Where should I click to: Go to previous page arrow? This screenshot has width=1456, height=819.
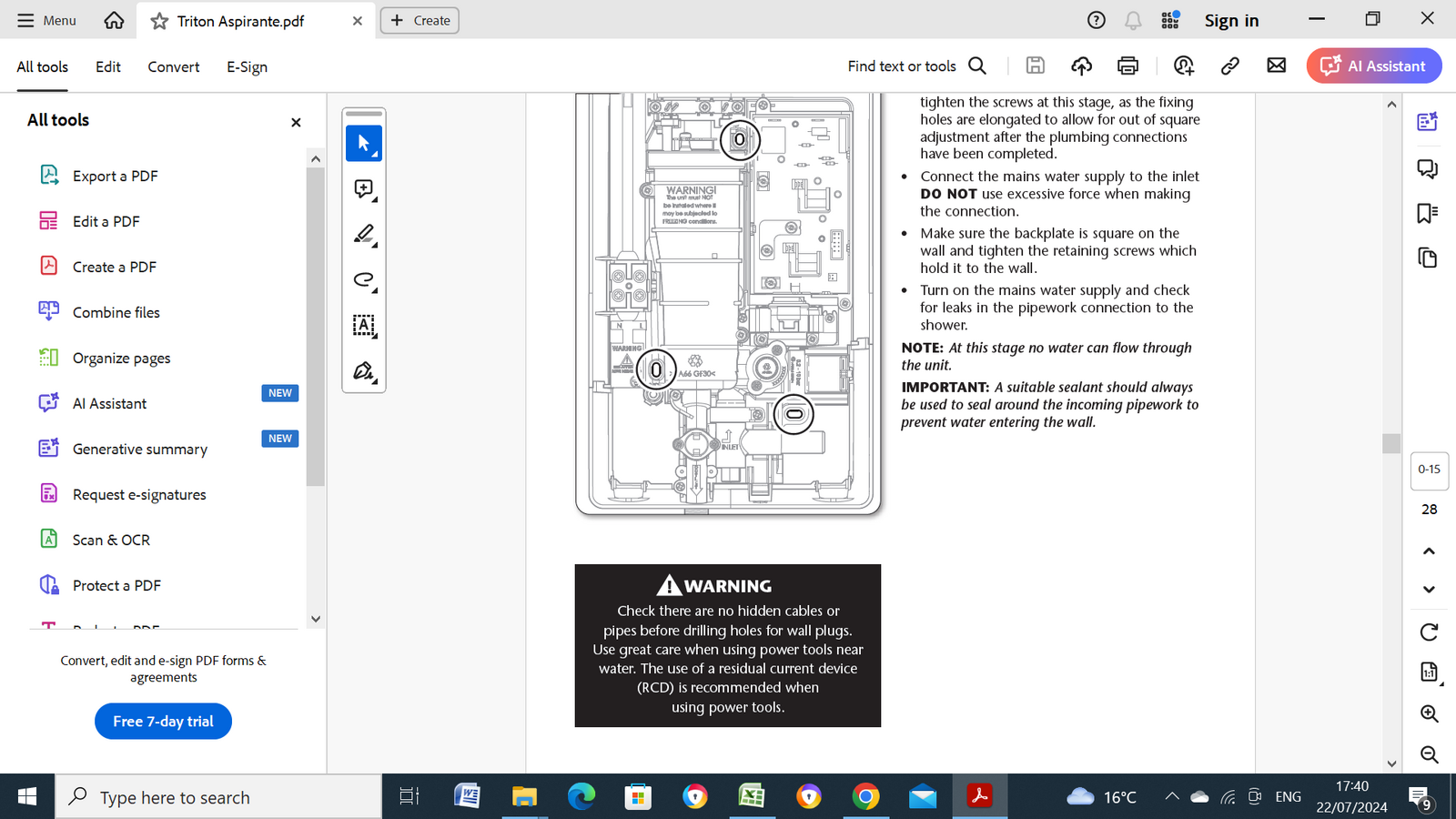(x=1429, y=551)
